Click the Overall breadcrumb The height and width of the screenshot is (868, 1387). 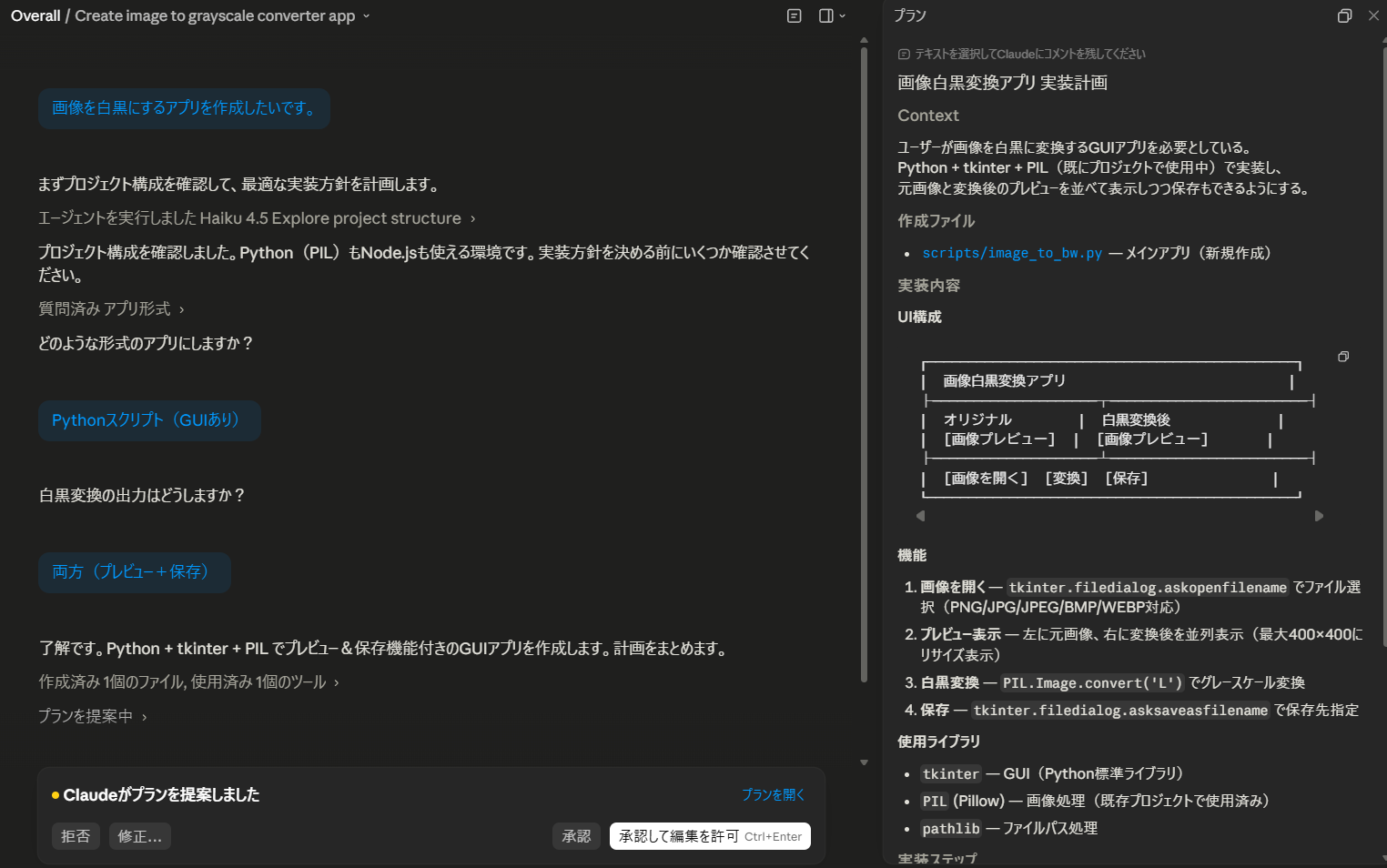point(35,15)
